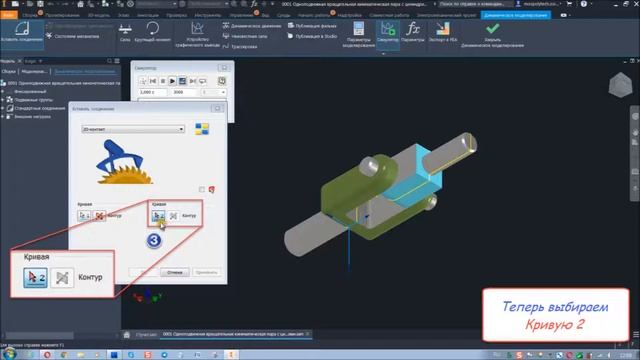Open the Output Grapher tool
This screenshot has height=360, width=640.
198,35
